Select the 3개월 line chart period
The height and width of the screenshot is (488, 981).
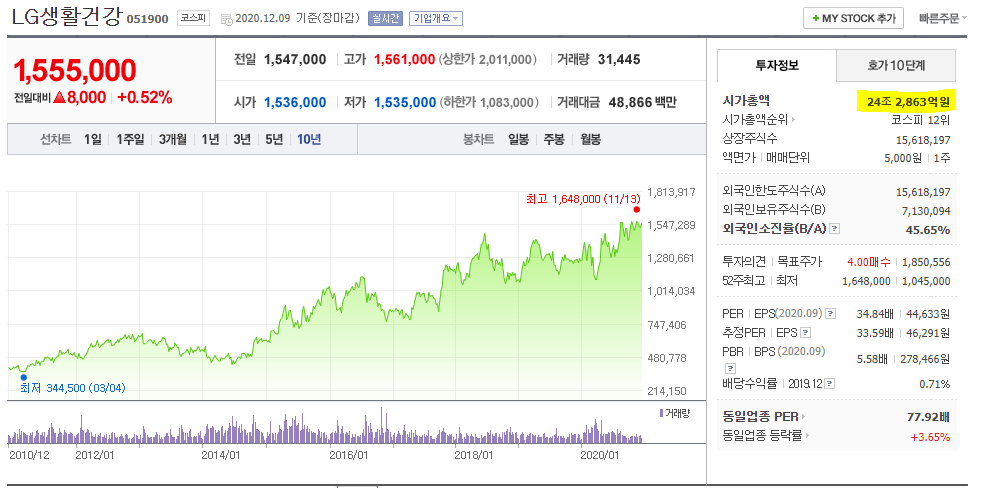coord(173,140)
